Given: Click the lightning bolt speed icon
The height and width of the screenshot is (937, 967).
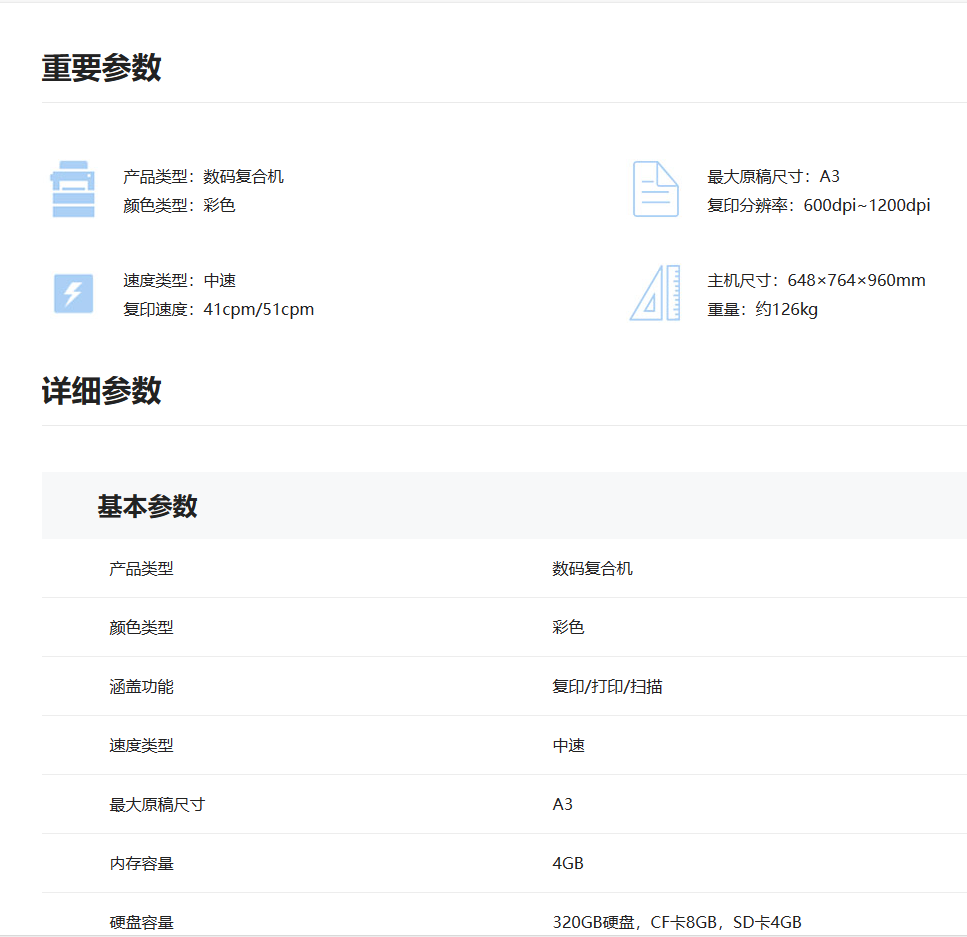Looking at the screenshot, I should coord(73,294).
